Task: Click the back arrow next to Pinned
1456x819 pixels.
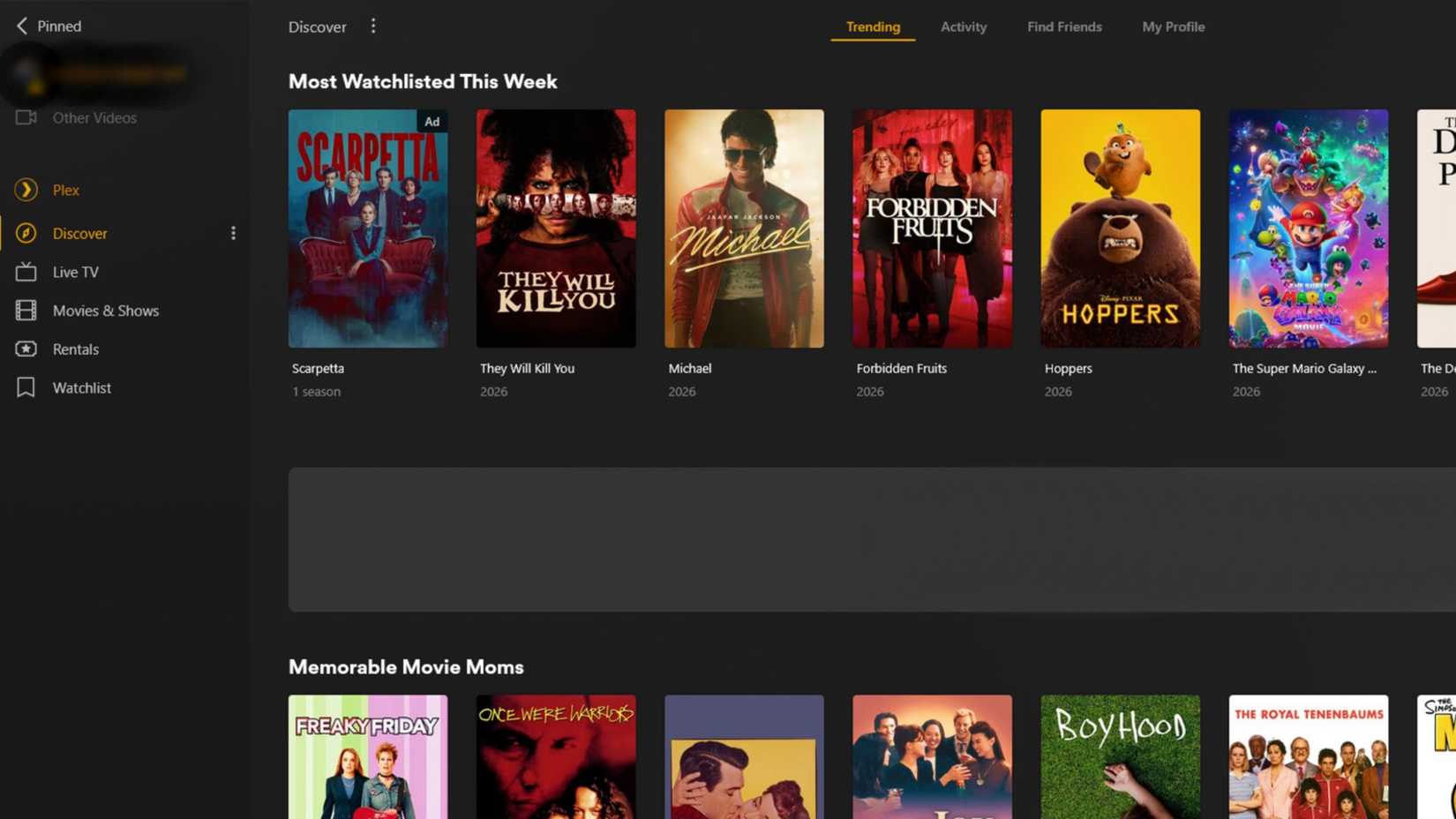Action: point(22,26)
